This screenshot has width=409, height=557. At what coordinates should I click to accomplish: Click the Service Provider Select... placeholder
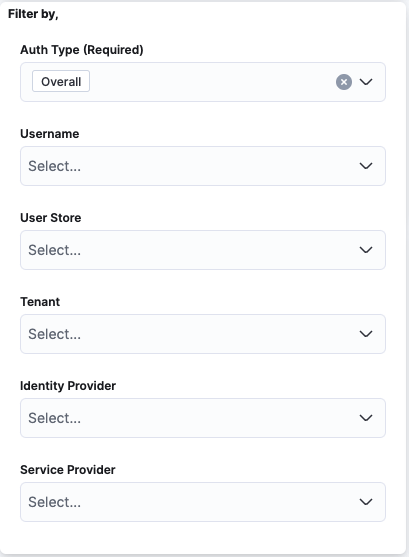pos(54,502)
